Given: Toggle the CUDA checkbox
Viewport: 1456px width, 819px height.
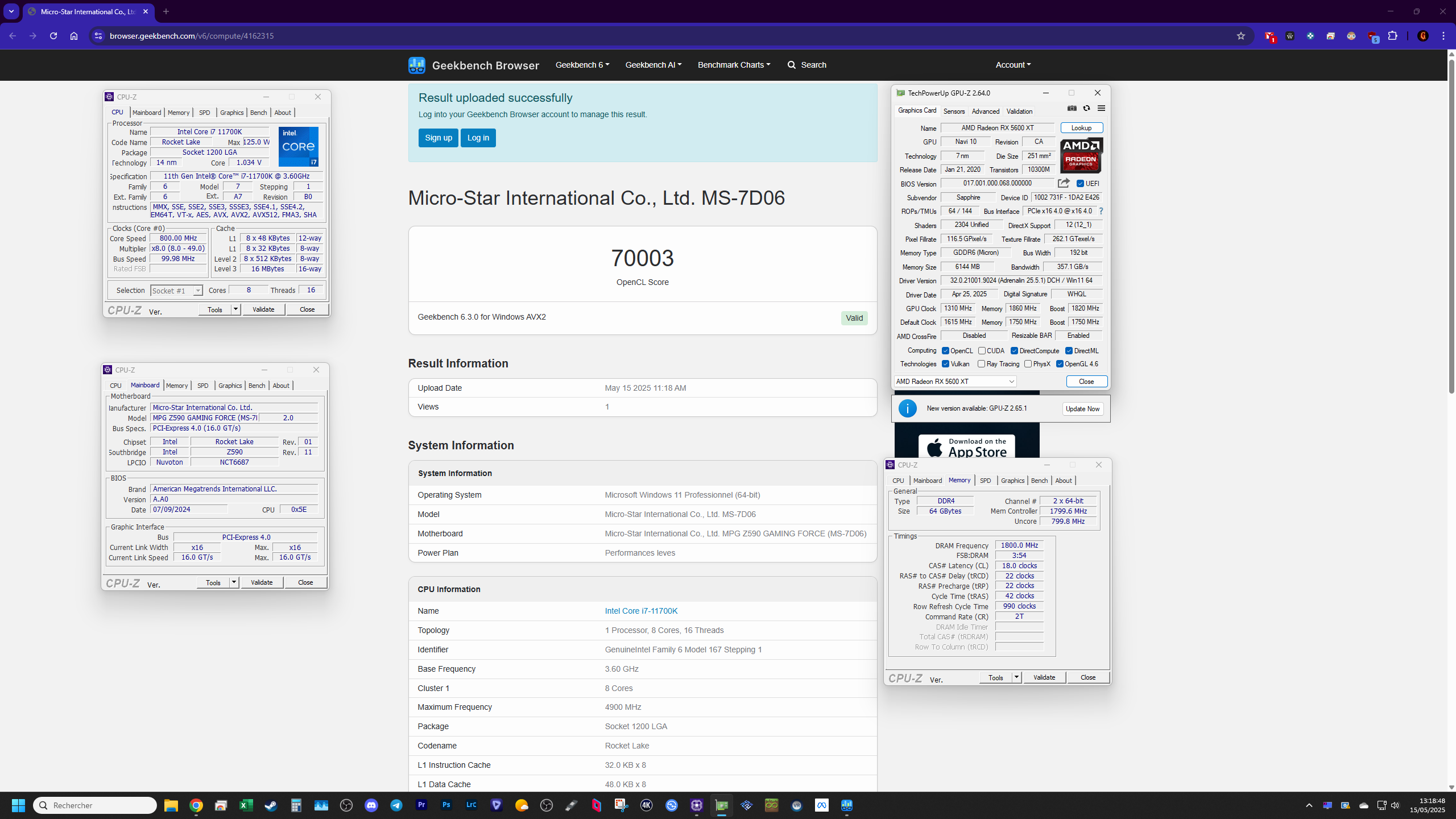Looking at the screenshot, I should pos(982,351).
